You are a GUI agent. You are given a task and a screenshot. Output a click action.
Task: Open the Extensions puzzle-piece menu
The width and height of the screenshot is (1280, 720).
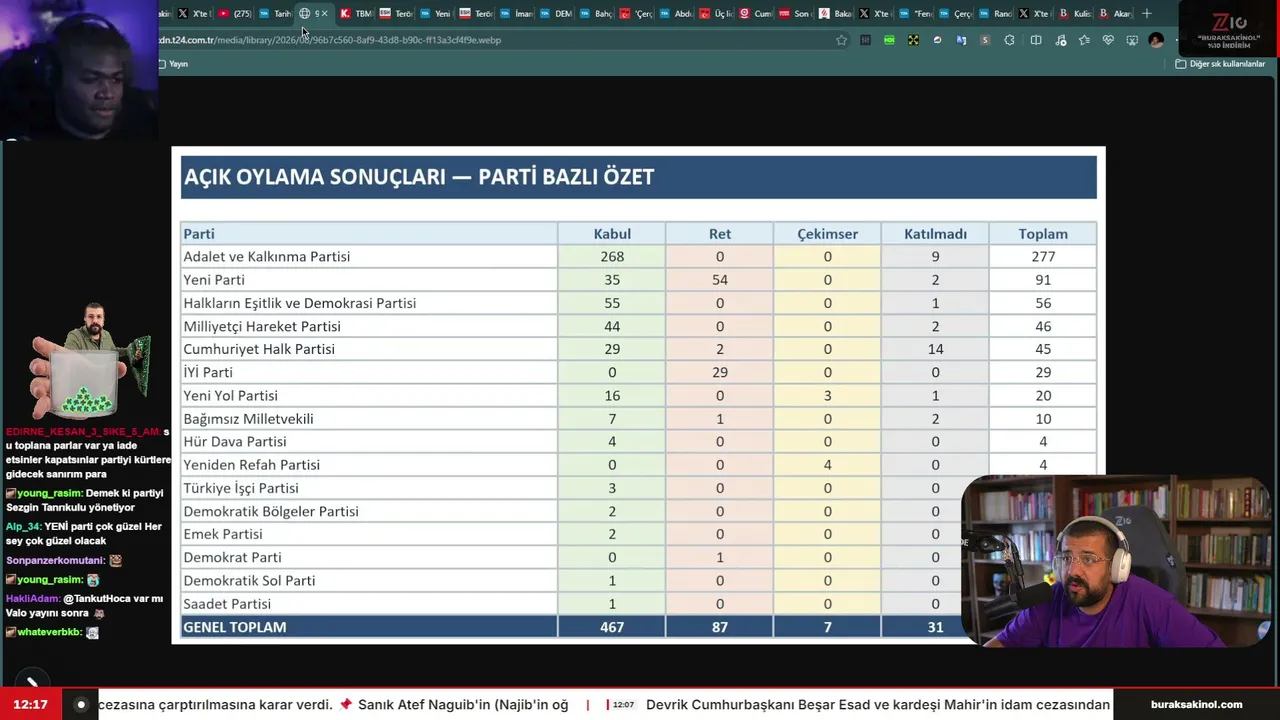coord(1009,40)
